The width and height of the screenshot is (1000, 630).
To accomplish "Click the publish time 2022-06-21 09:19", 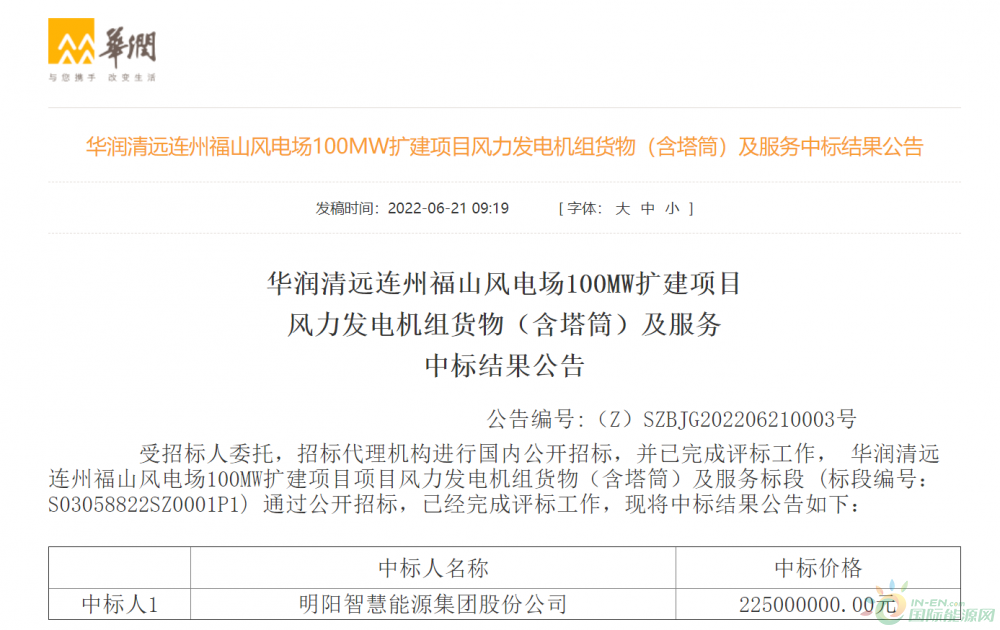I will (x=448, y=209).
